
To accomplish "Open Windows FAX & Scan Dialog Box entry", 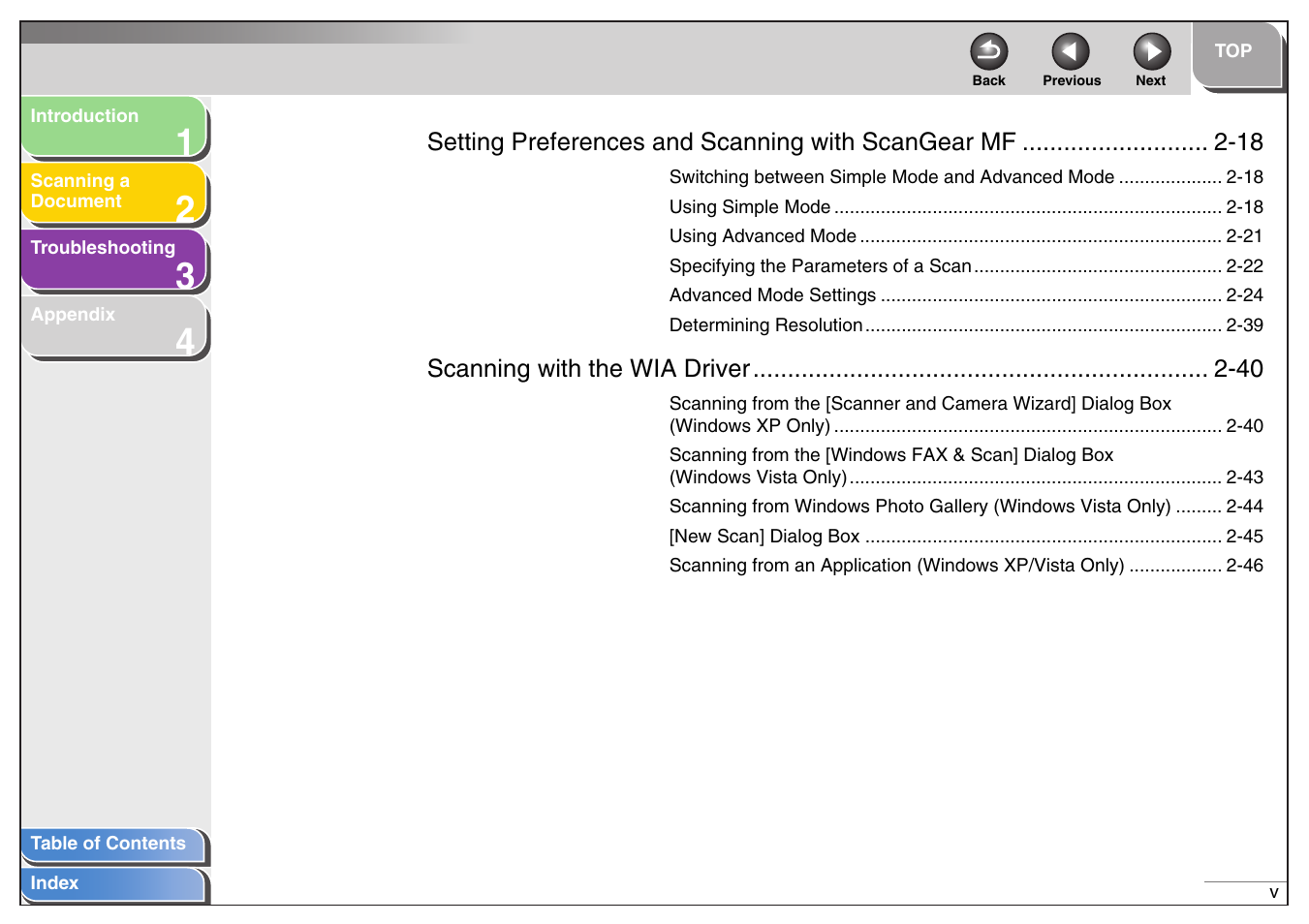I will pos(966,466).
